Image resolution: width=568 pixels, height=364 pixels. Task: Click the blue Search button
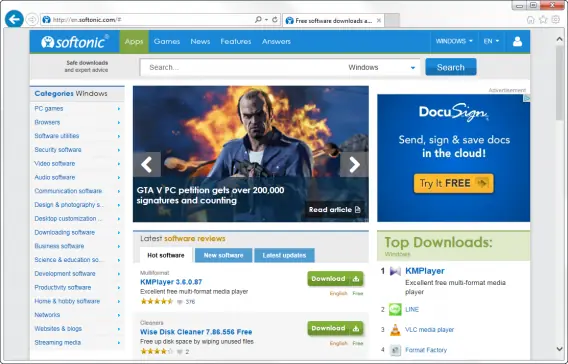click(451, 67)
